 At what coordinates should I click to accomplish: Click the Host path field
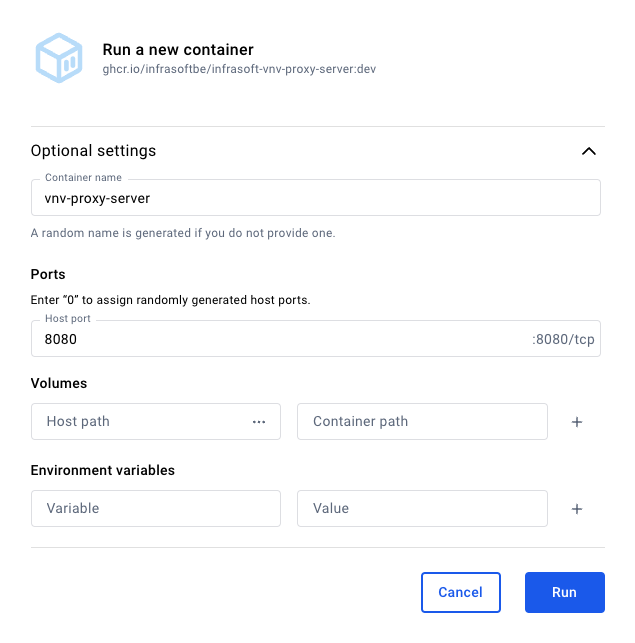[140, 422]
